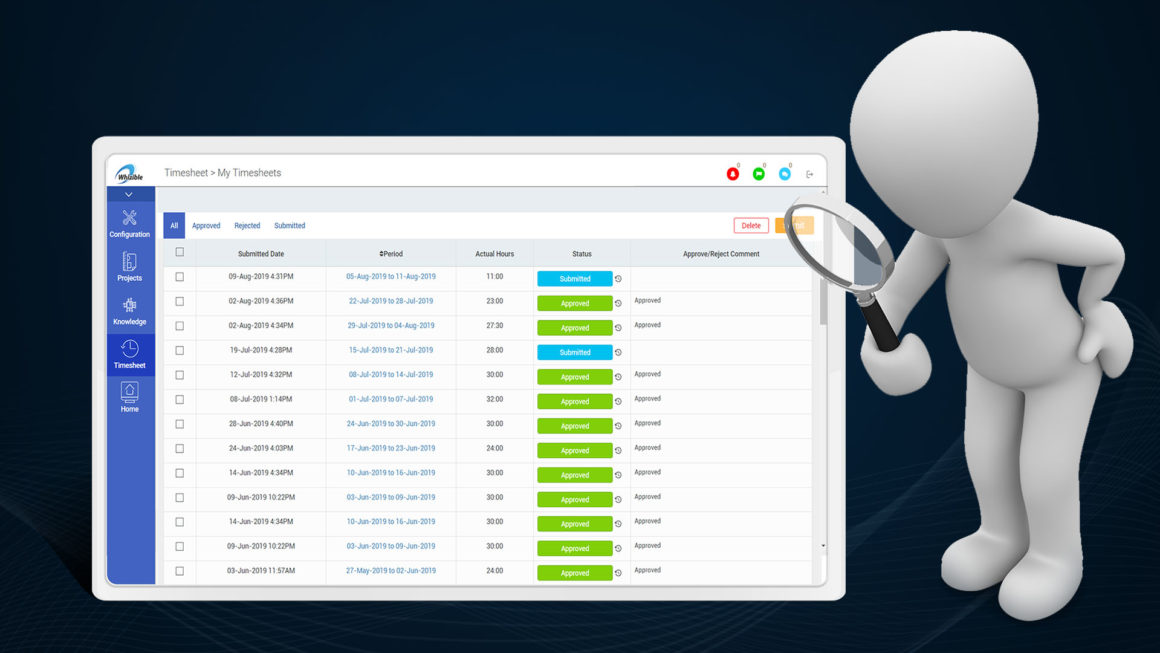Toggle the select-all checkbox in table header
The height and width of the screenshot is (653, 1160).
(x=180, y=253)
